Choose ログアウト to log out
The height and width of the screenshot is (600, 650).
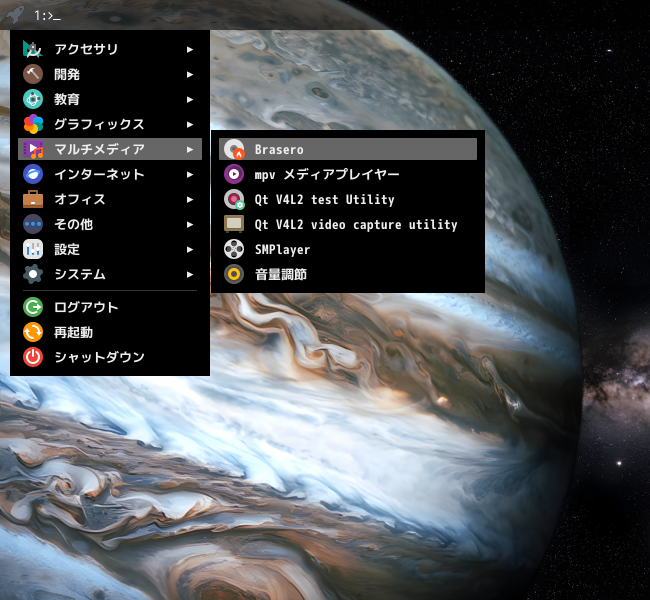click(x=110, y=307)
